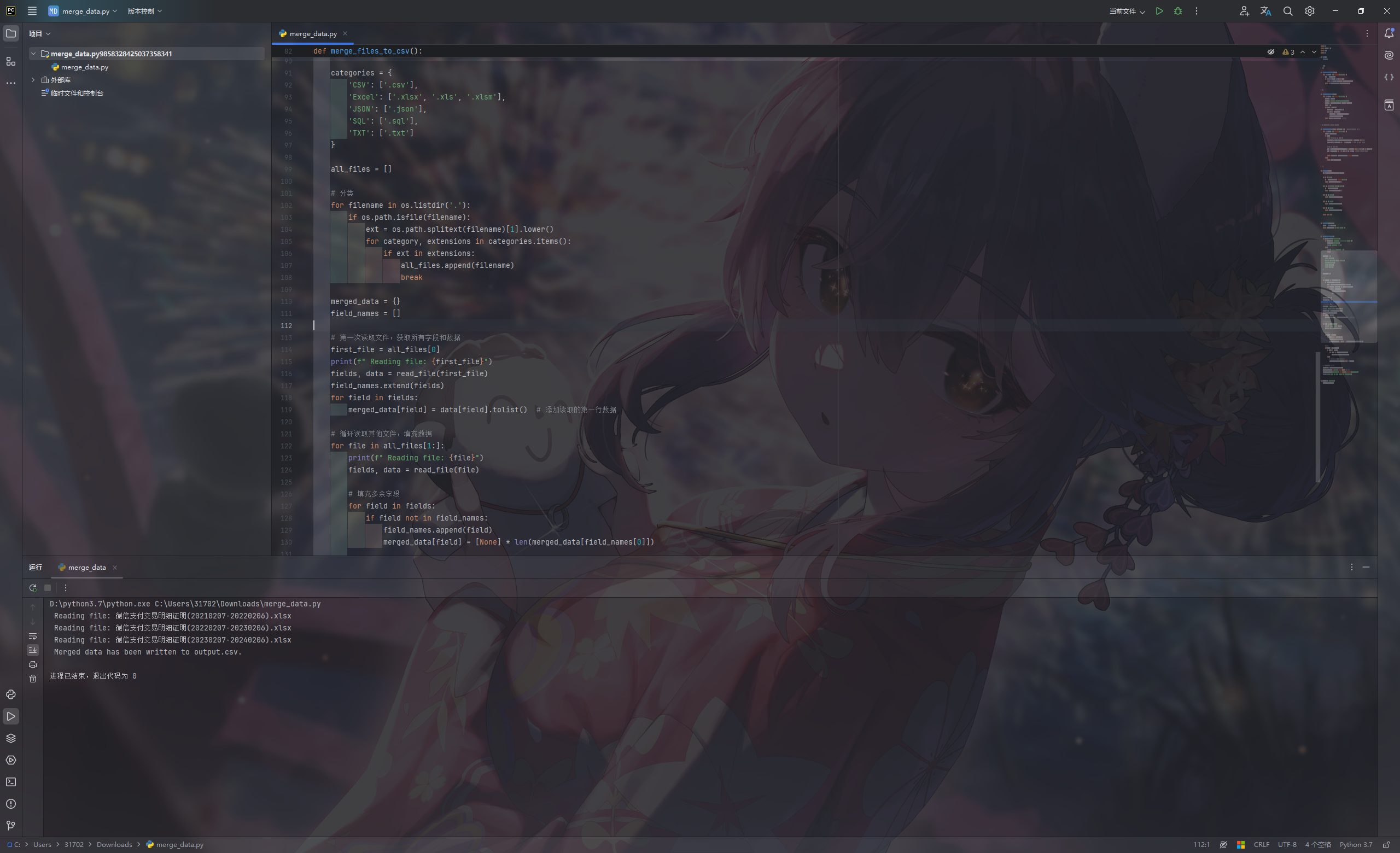Open IDE settings gear icon
The image size is (1400, 853).
pyautogui.click(x=1310, y=11)
